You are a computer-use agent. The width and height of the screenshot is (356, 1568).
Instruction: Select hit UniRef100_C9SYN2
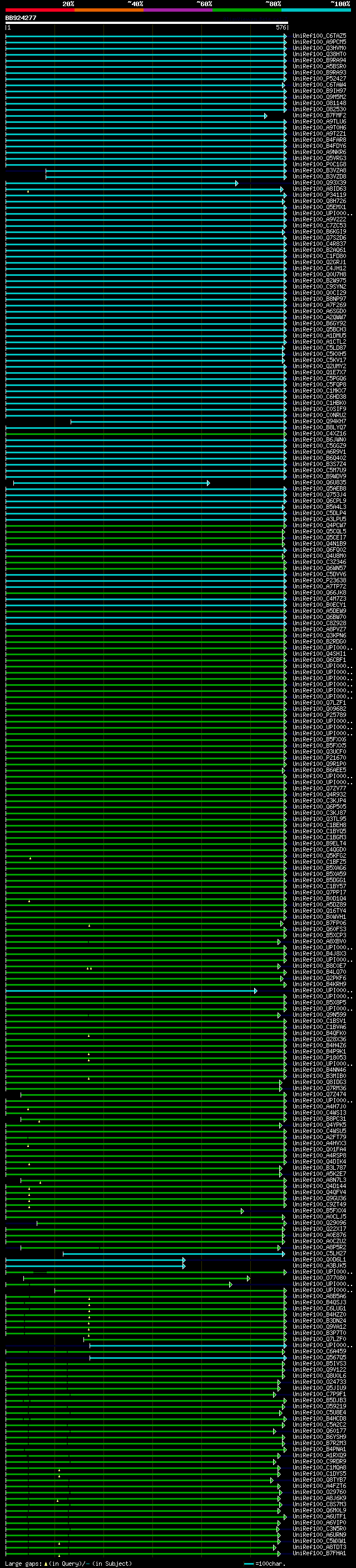tap(319, 286)
